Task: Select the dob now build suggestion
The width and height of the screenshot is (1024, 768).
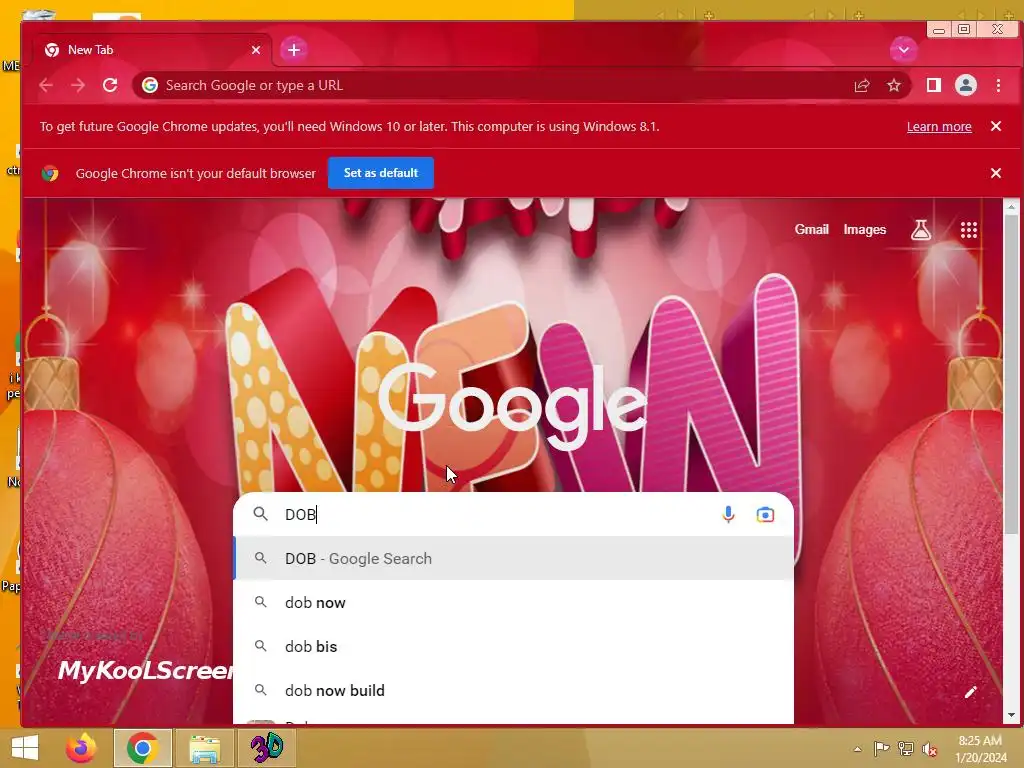Action: (513, 690)
